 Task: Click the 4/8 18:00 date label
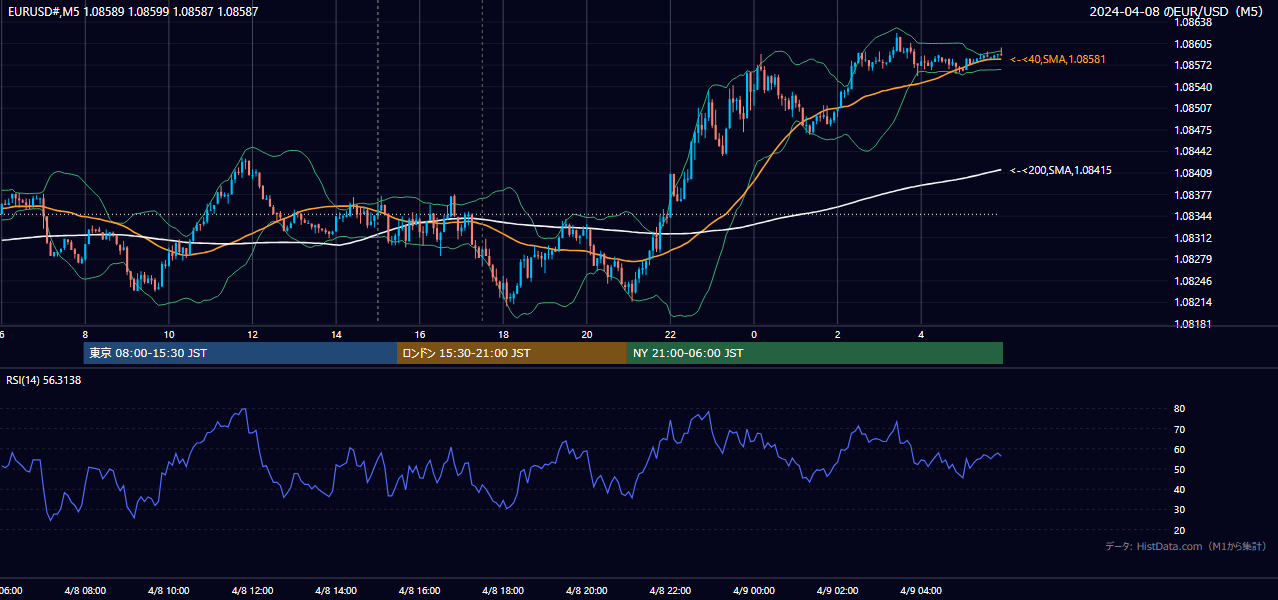[x=503, y=591]
